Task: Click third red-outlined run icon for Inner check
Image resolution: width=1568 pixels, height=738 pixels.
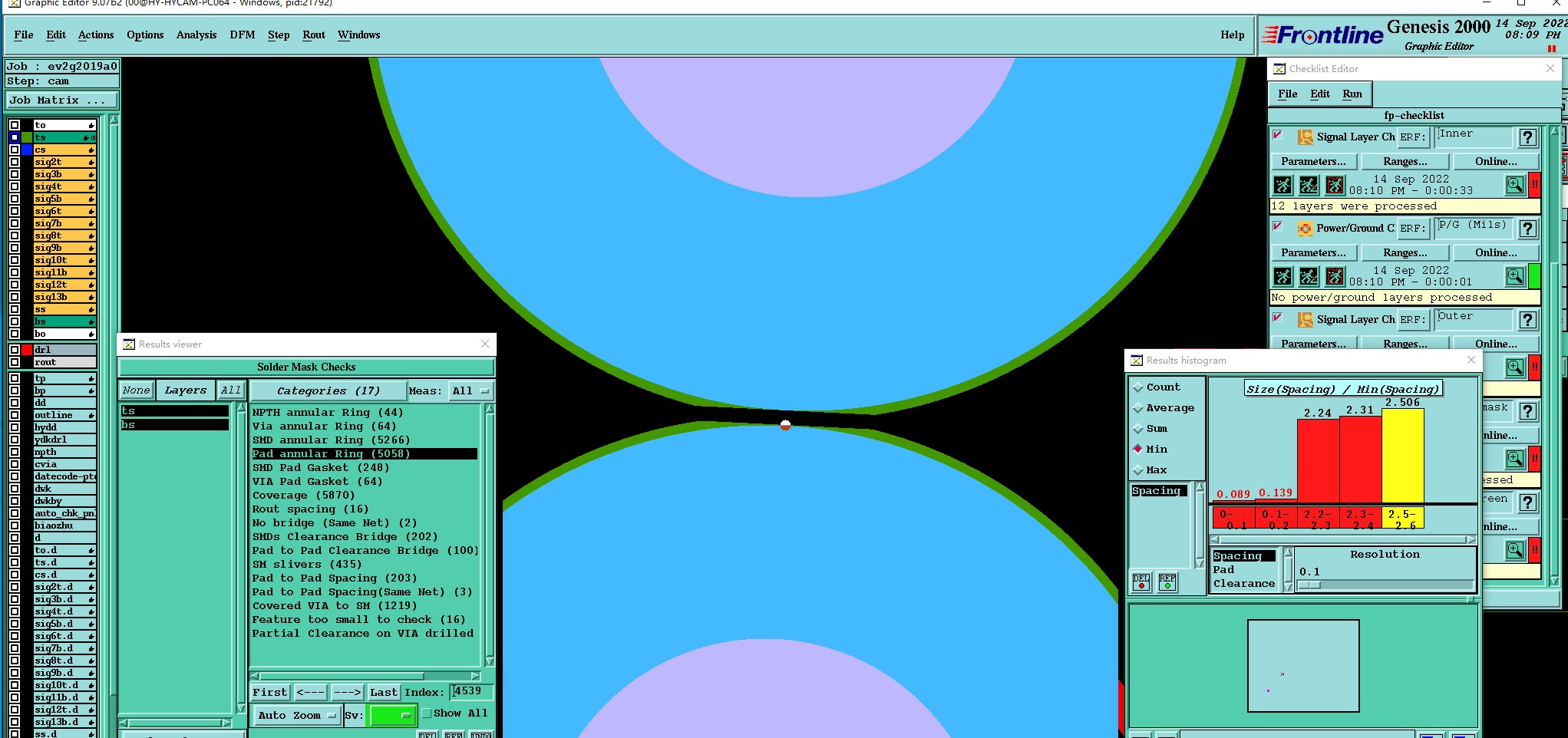Action: tap(1335, 185)
